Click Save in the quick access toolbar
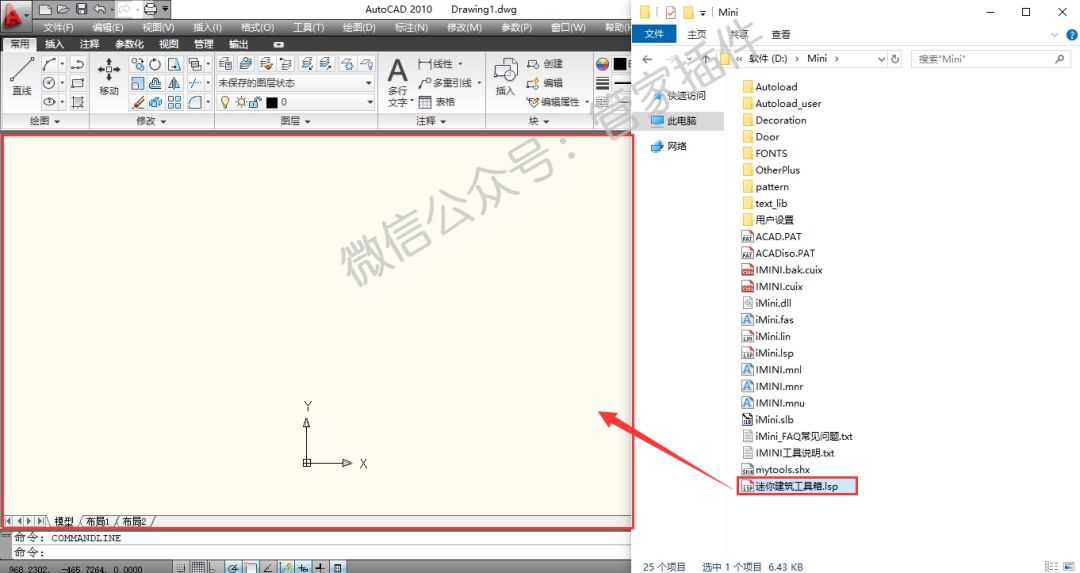1080x573 pixels. point(81,9)
